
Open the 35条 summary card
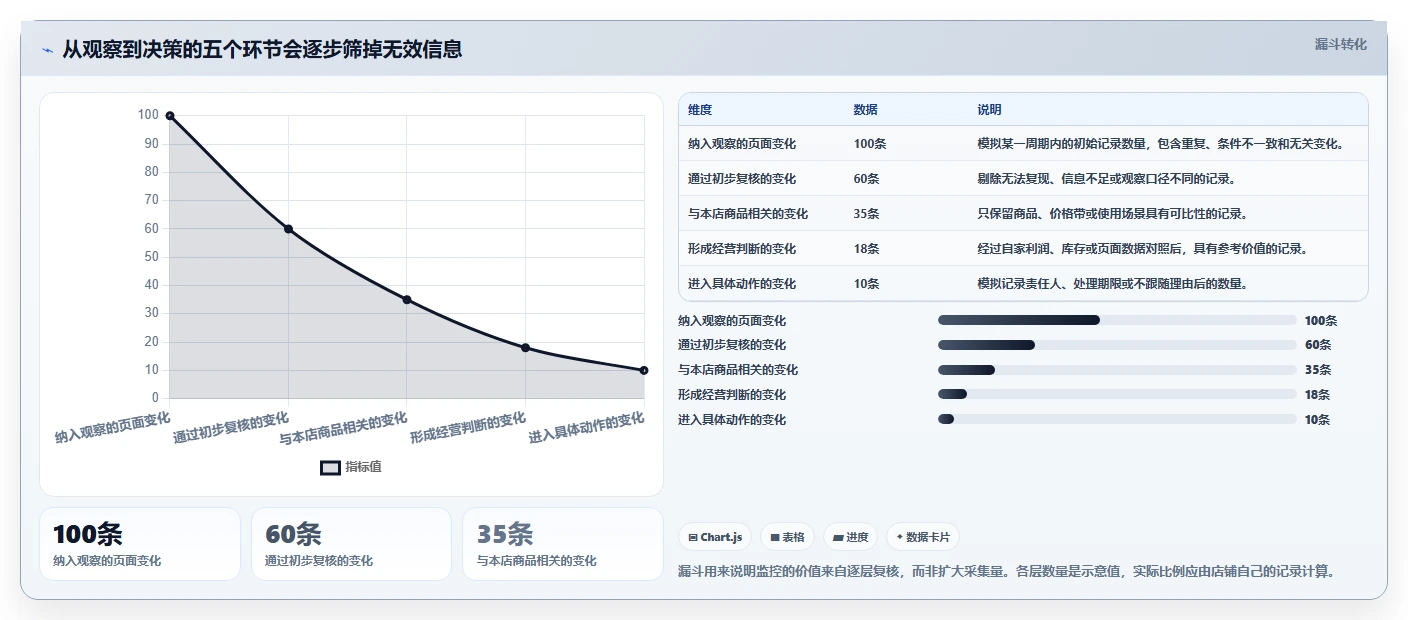pyautogui.click(x=563, y=544)
